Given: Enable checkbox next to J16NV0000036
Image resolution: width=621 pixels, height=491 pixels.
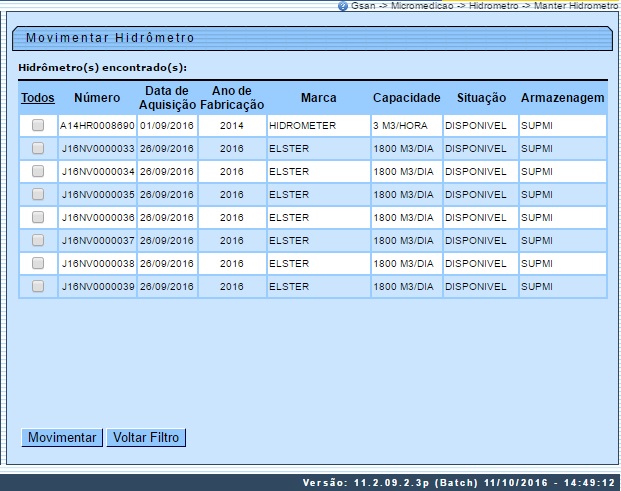Looking at the screenshot, I should pos(38,217).
